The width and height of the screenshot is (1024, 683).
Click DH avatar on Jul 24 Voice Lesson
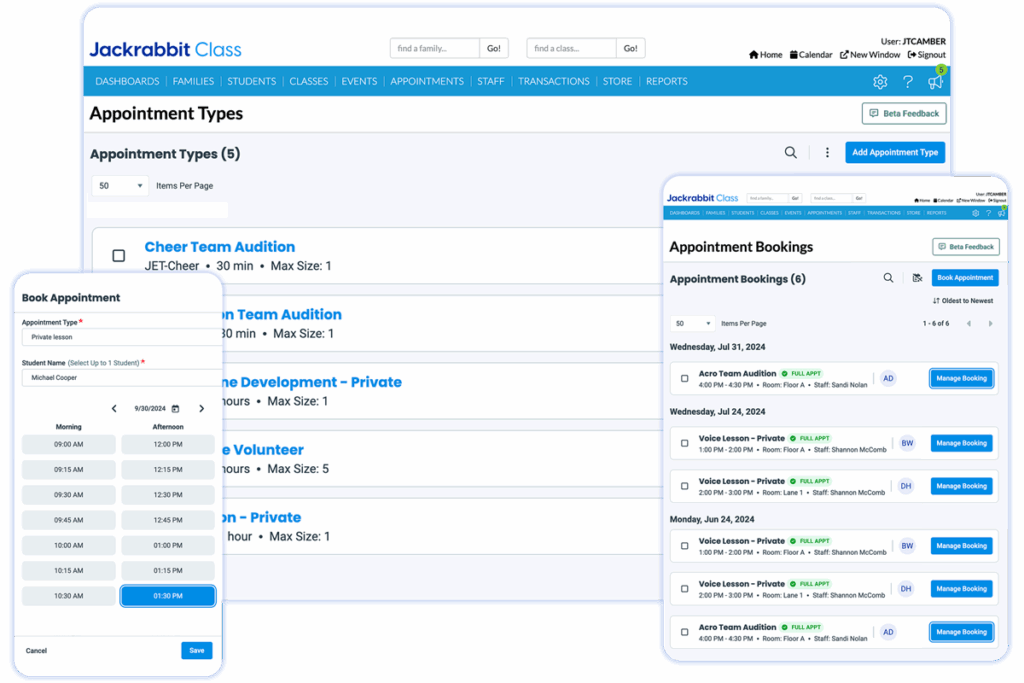[906, 486]
